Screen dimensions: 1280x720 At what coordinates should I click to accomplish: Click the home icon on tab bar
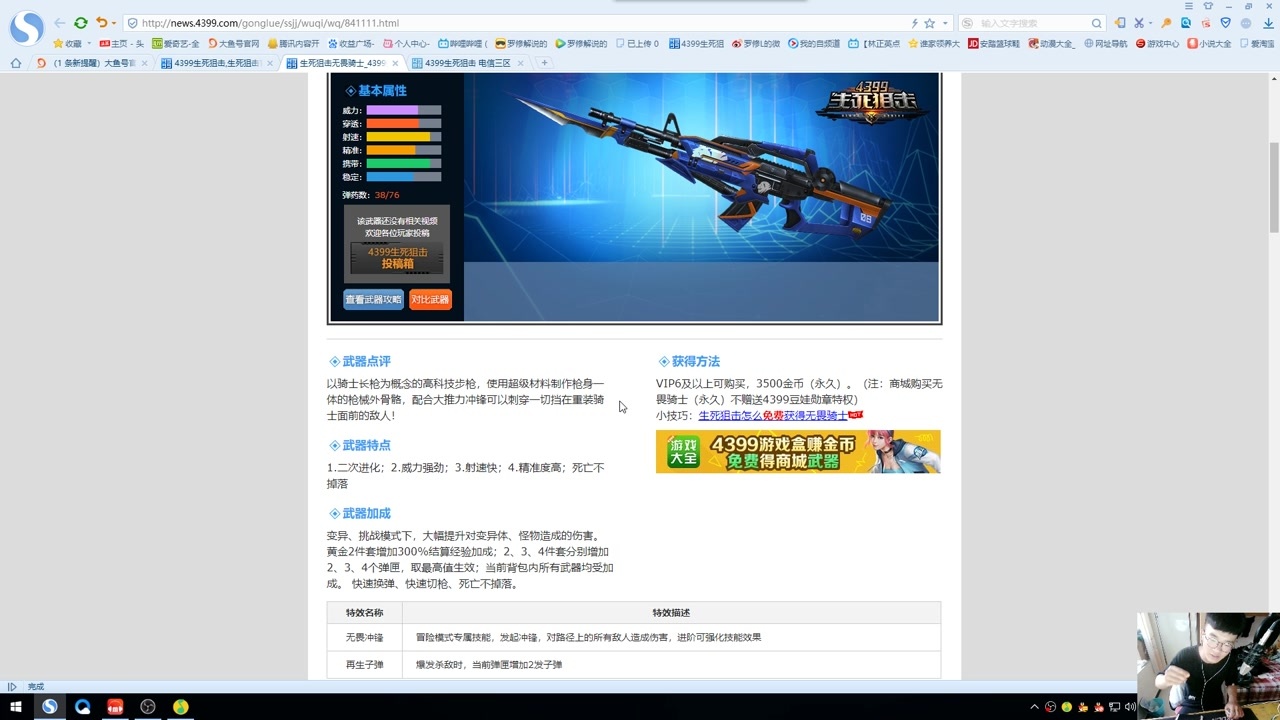pos(15,63)
